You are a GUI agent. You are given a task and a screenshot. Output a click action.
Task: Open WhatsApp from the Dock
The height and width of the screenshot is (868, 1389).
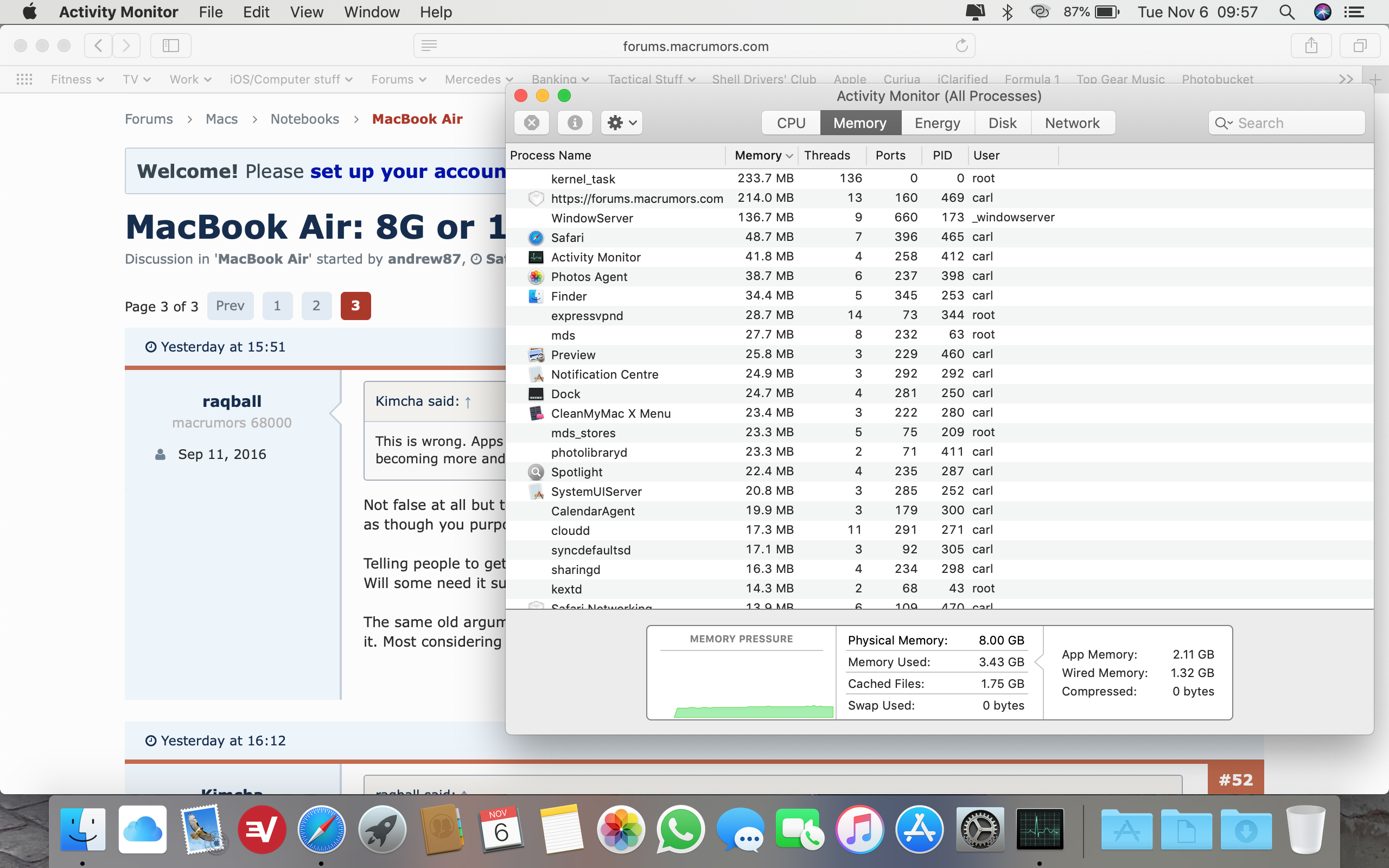681,829
